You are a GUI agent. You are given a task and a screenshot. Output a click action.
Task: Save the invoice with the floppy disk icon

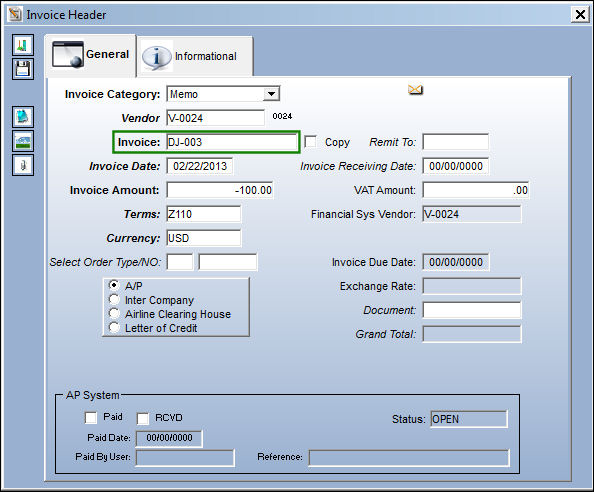23,69
